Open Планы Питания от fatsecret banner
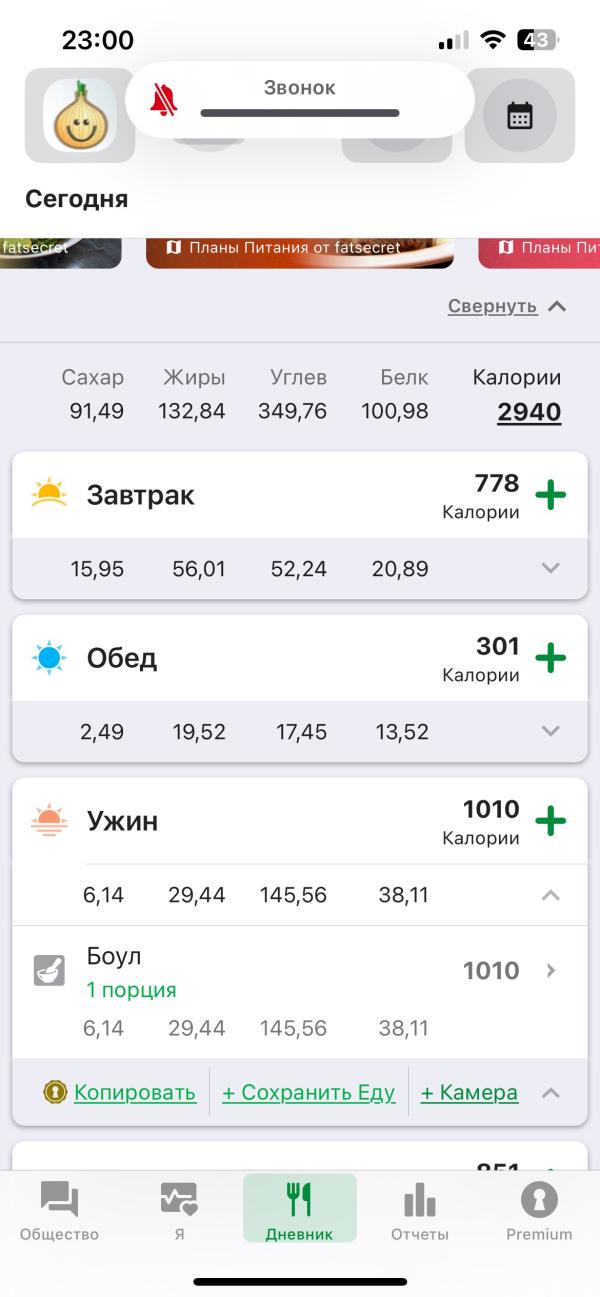Screen dimensions: 600x1297 pos(299,249)
